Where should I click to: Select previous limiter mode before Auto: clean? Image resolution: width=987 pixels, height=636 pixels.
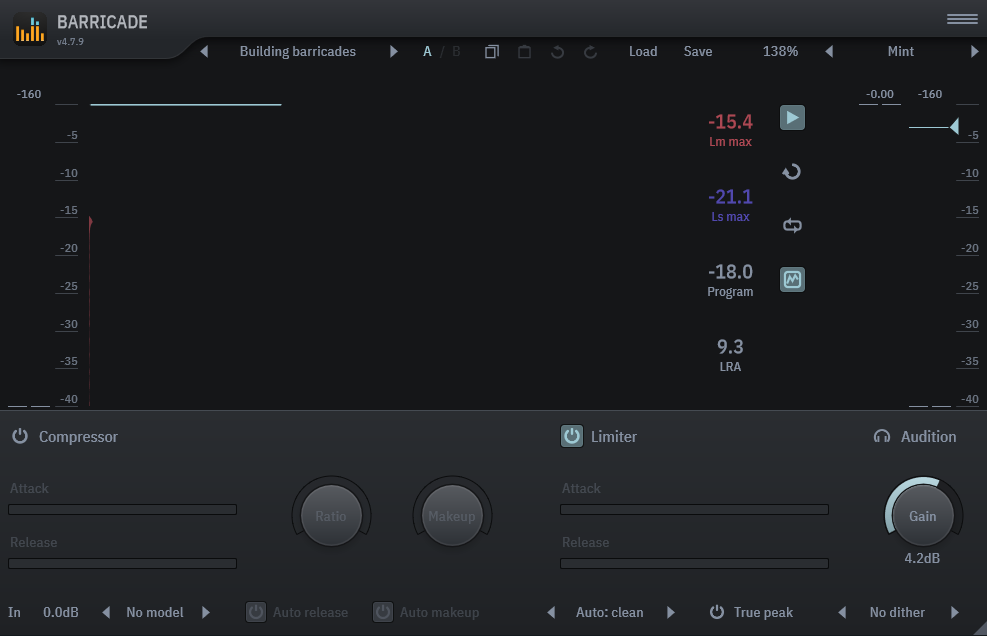(551, 612)
